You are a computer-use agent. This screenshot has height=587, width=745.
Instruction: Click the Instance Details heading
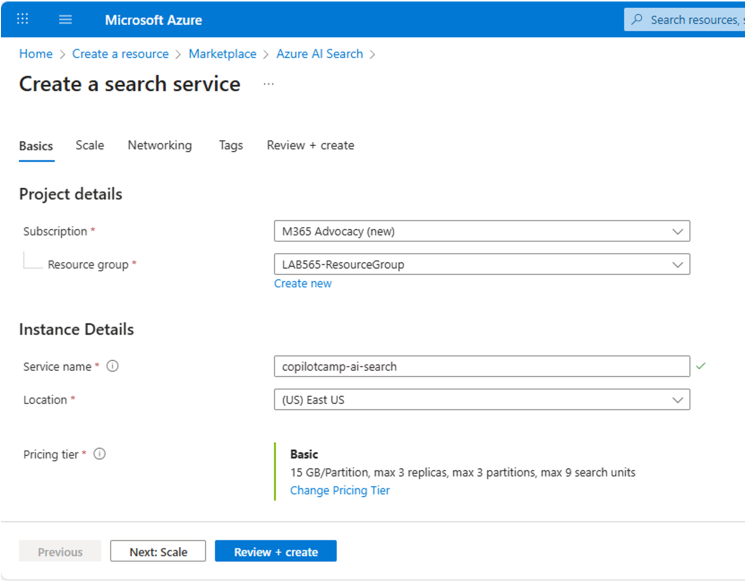76,329
